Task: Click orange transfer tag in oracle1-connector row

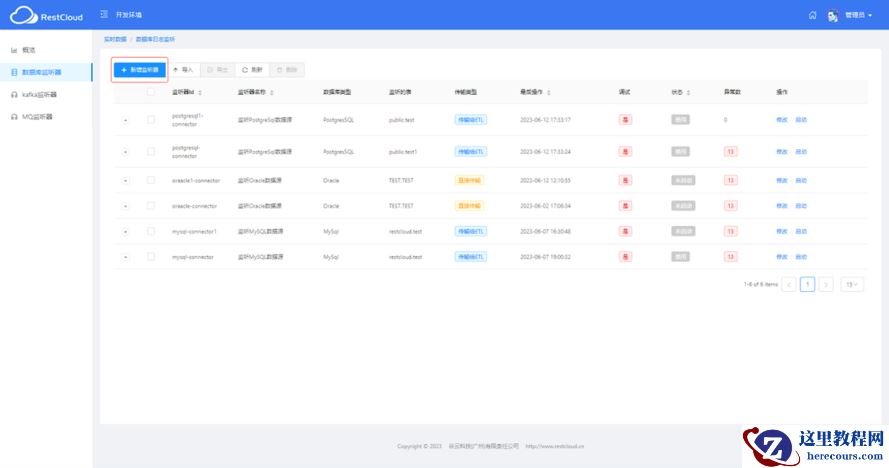Action: click(x=469, y=180)
